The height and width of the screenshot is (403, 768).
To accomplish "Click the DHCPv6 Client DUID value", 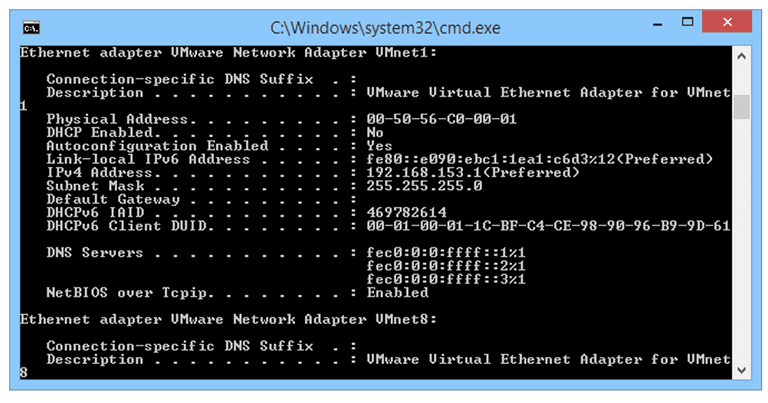I will click(548, 226).
